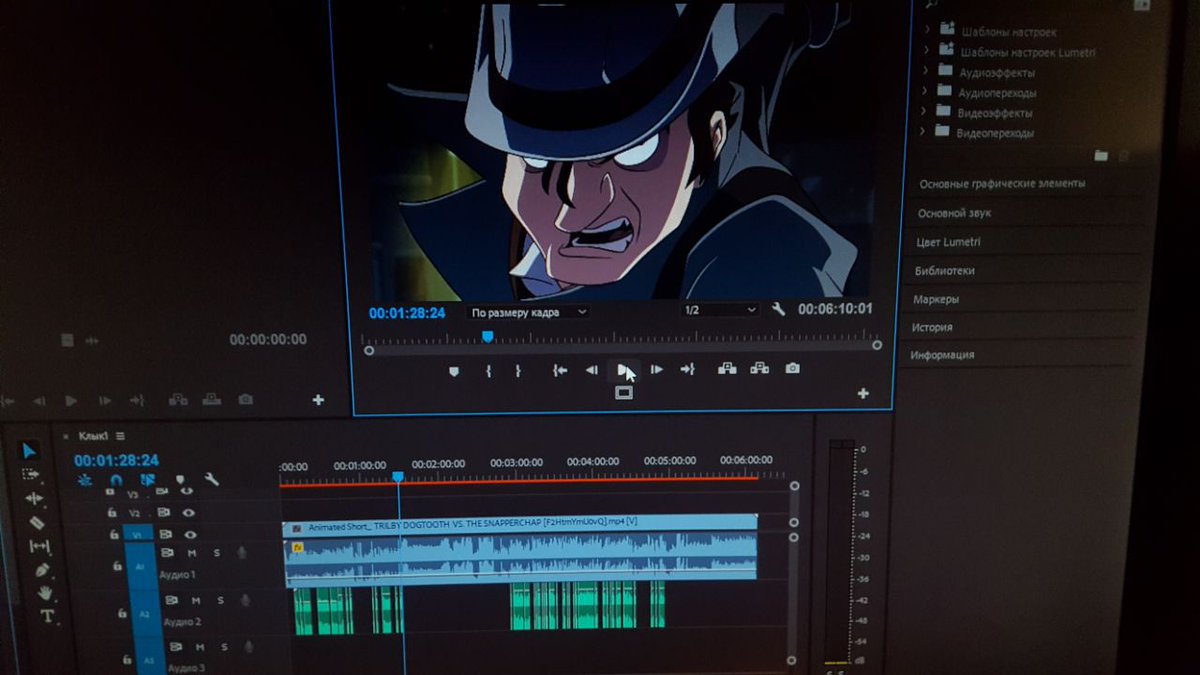Open timeline display settings wrench

[x=212, y=480]
